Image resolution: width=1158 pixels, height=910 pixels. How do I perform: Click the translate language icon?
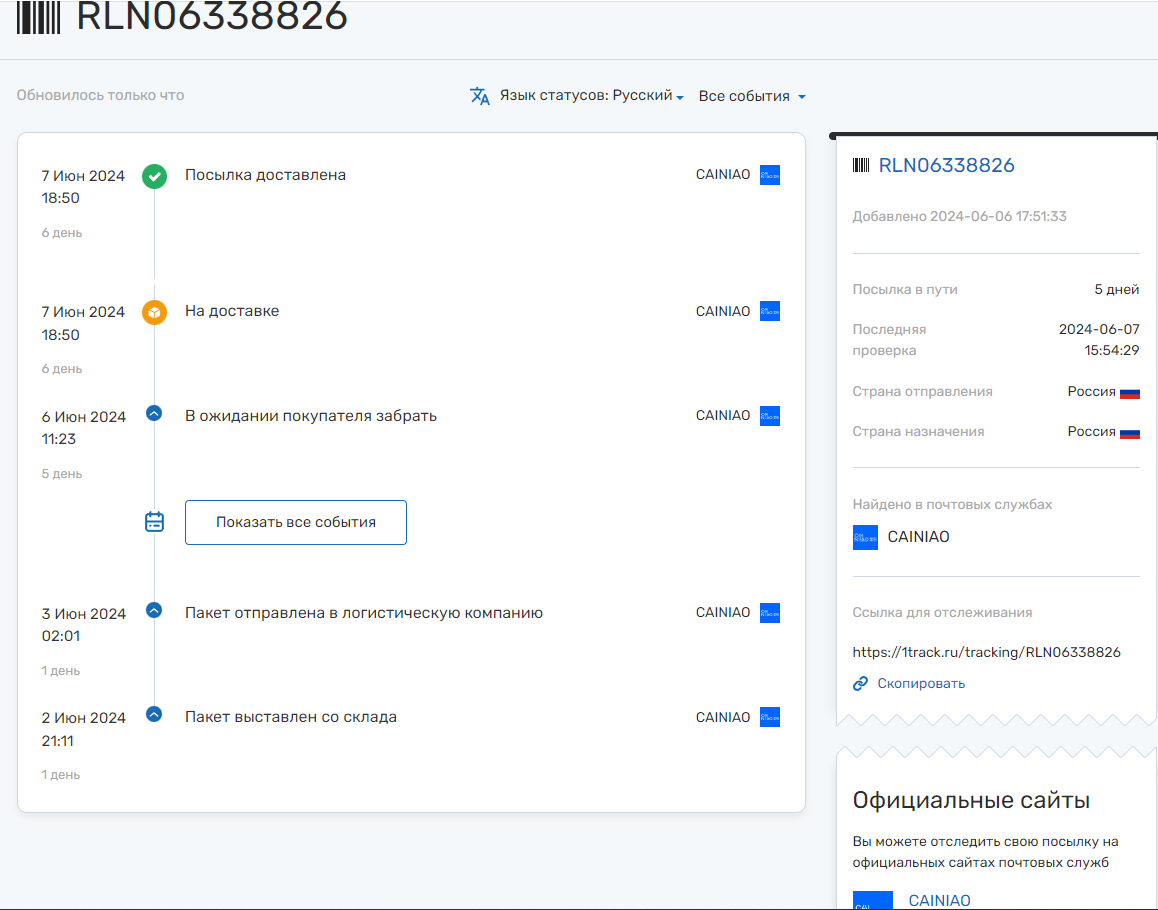[x=480, y=96]
